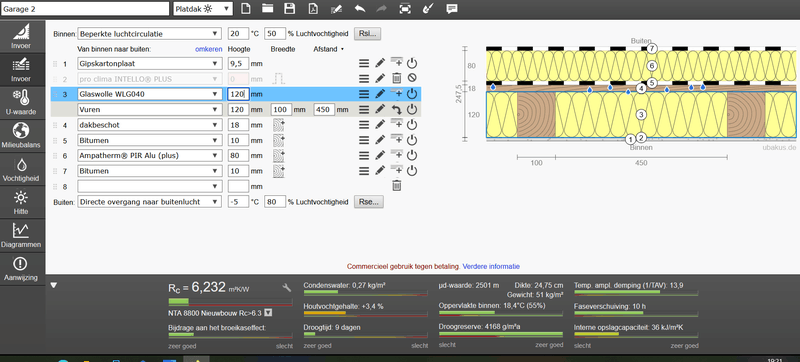Click the pencil-on-form icon in top toolbar
The width and height of the screenshot is (800, 362).
[336, 9]
